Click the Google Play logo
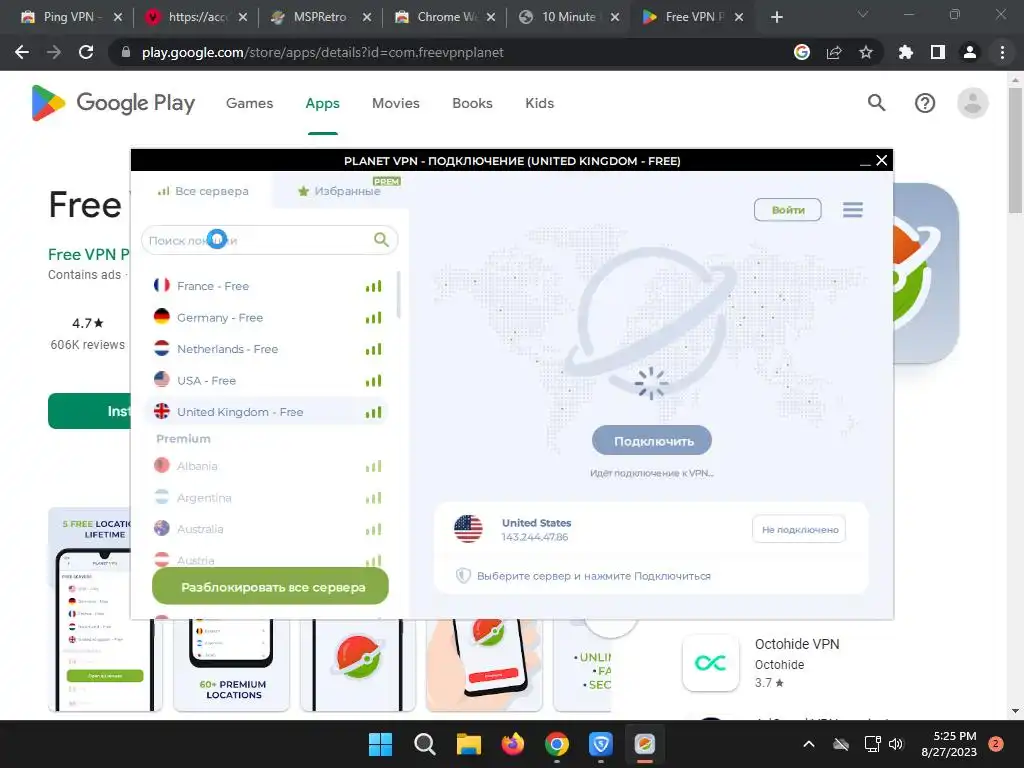This screenshot has height=768, width=1024. (113, 103)
